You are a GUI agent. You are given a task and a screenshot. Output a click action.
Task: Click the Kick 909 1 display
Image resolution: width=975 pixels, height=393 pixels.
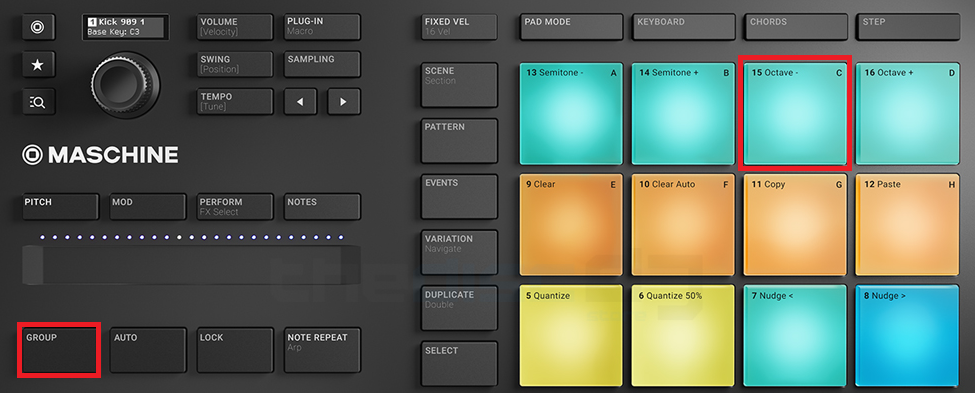click(125, 27)
